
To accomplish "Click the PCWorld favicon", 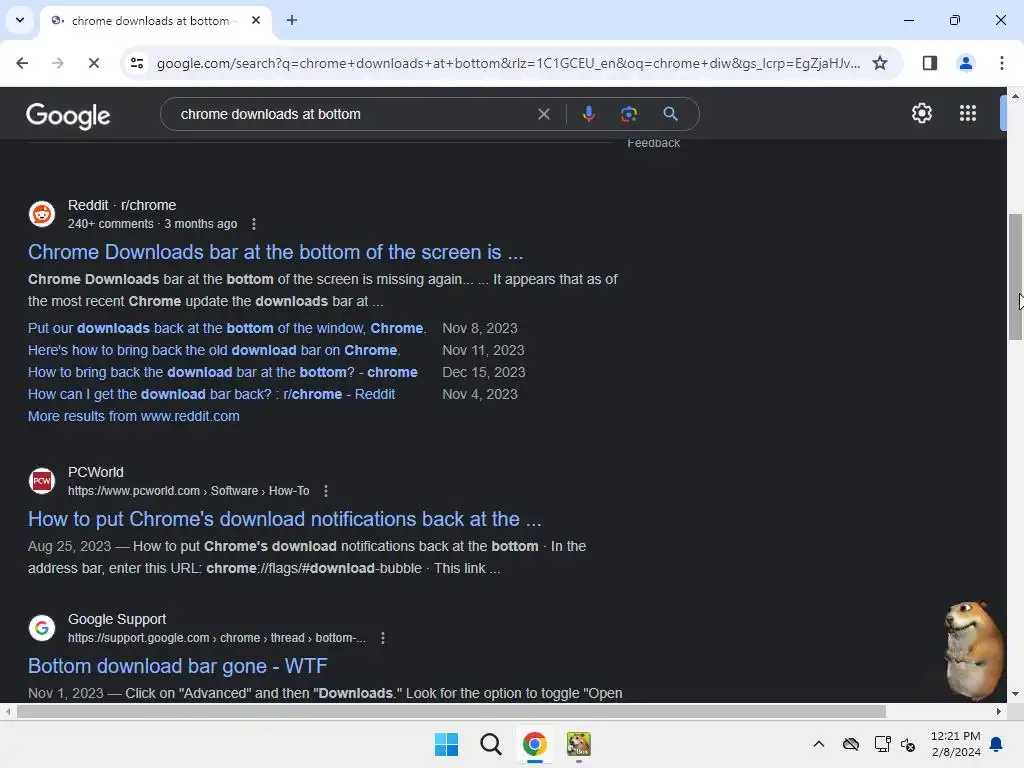I will tap(42, 481).
